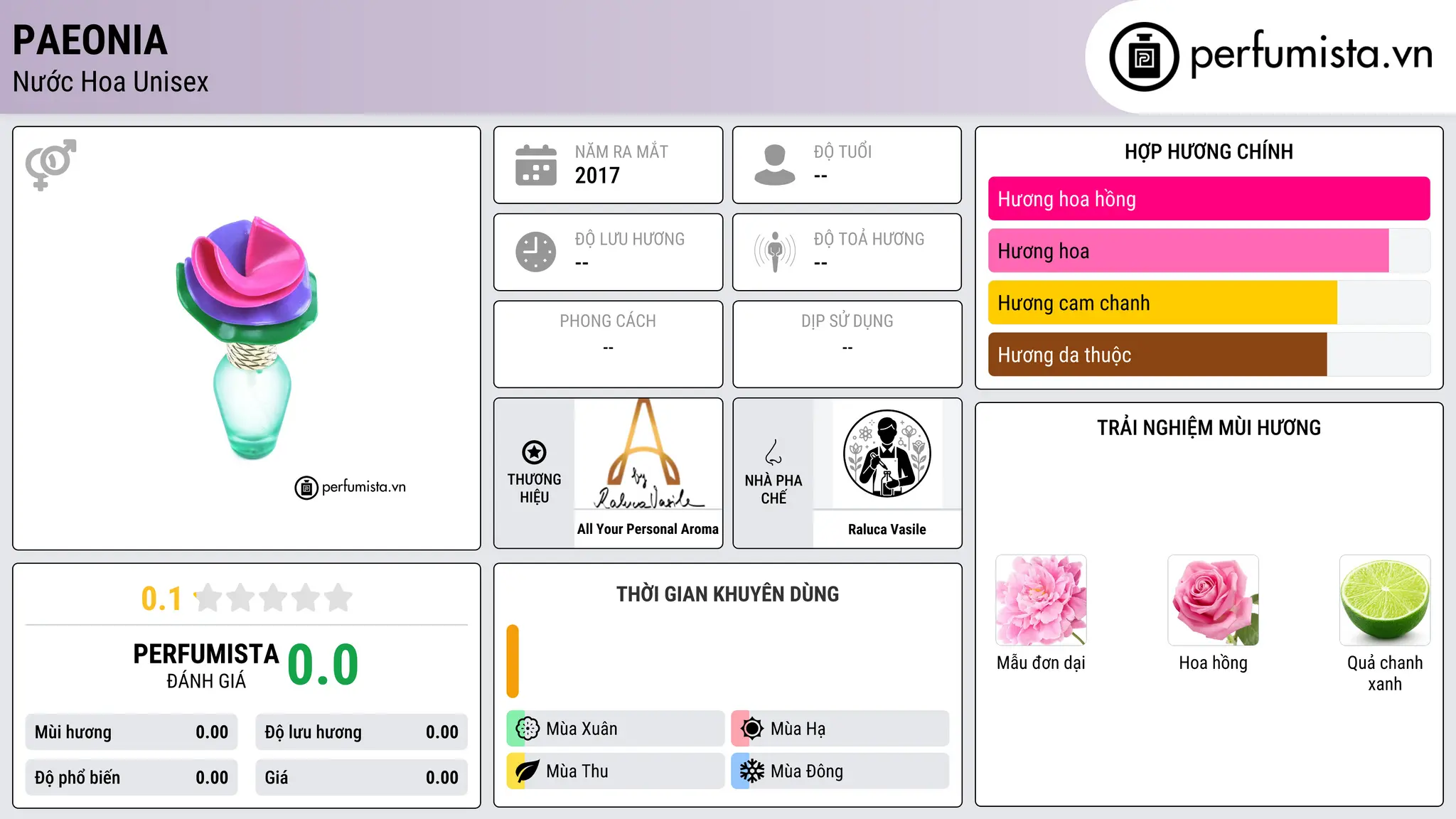Click the flower icon for Mùa Xuân

tap(528, 729)
